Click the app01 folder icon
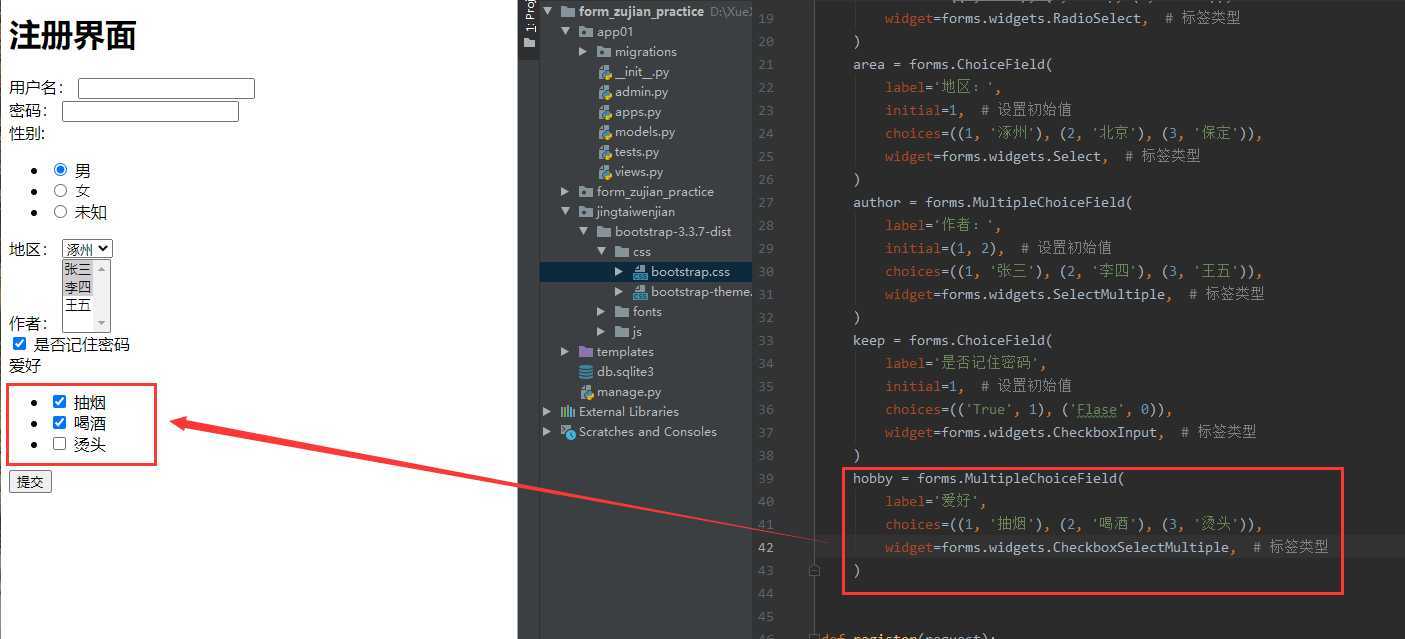 coord(586,32)
